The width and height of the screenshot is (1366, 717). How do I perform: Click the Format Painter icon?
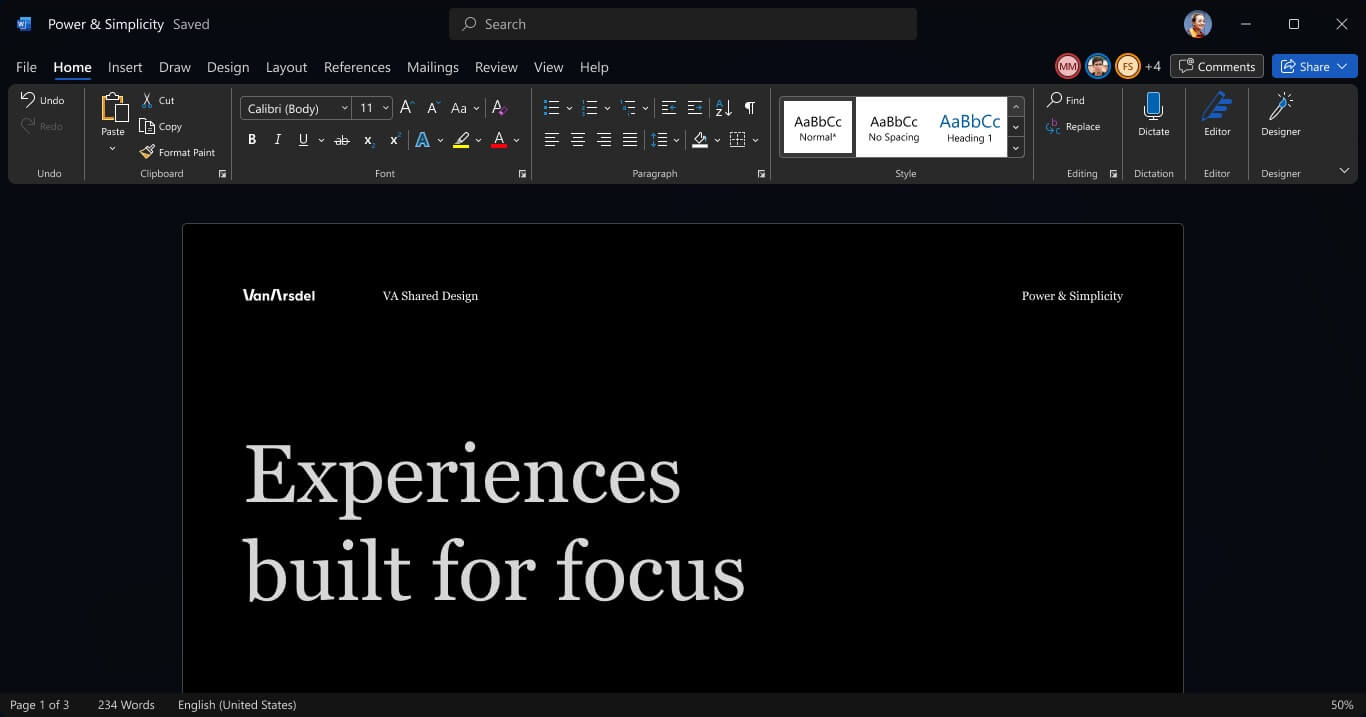146,152
